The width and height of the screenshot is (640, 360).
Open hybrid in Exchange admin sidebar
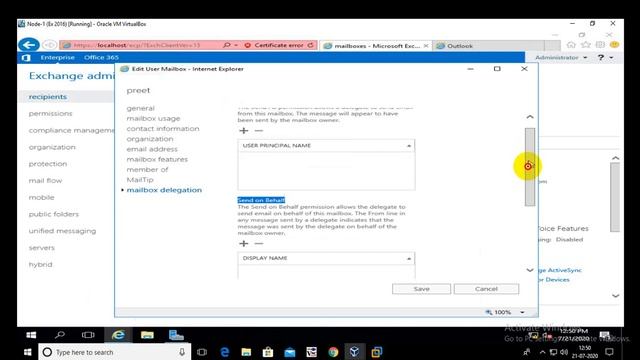click(x=40, y=264)
